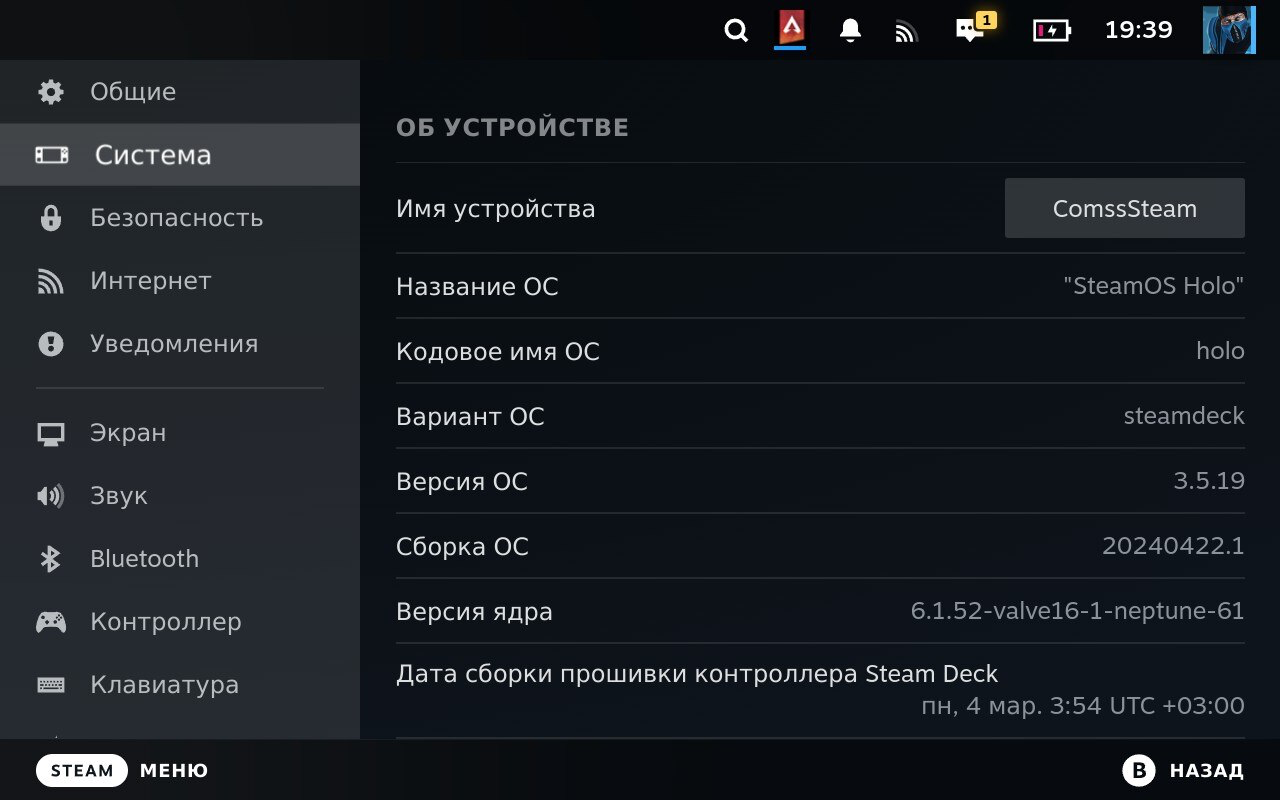This screenshot has width=1280, height=800.
Task: Open the user profile avatar
Action: click(x=1228, y=30)
